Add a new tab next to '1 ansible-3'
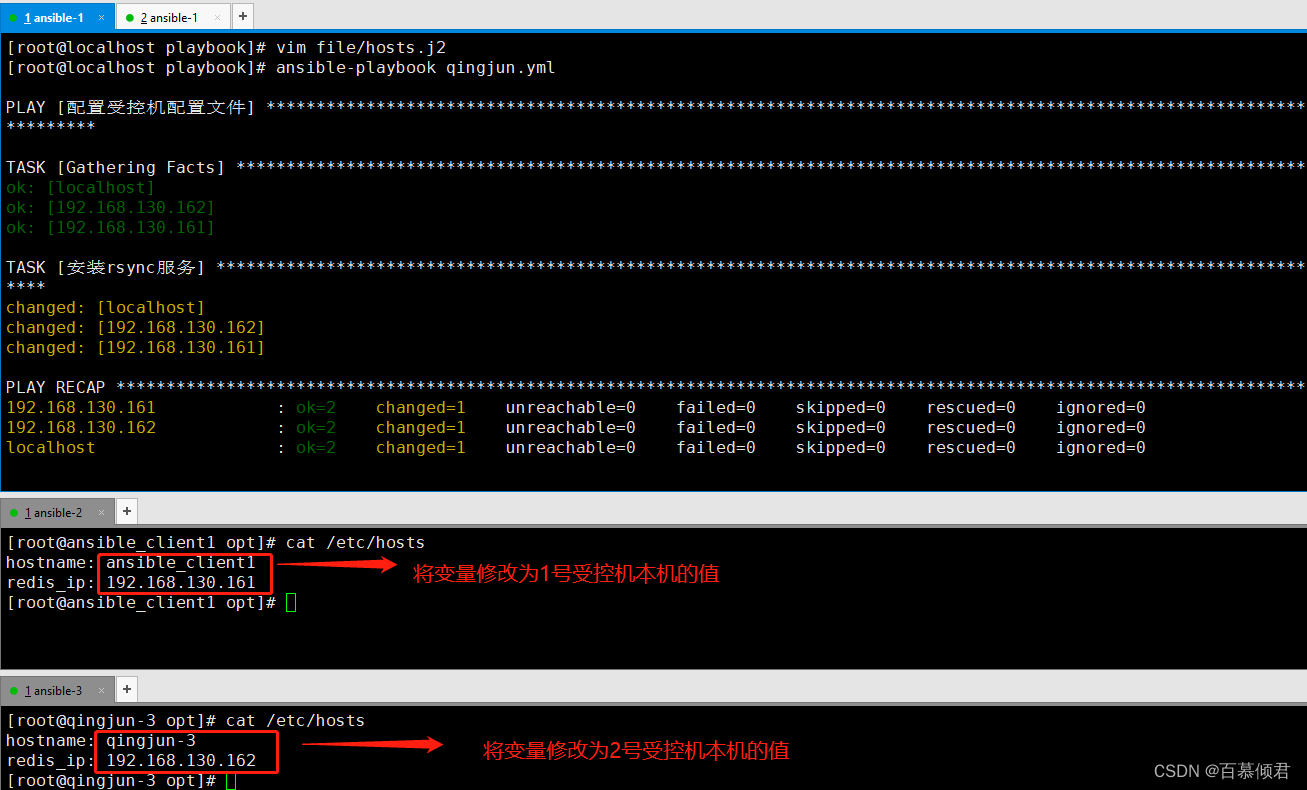The image size is (1307, 790). click(127, 690)
